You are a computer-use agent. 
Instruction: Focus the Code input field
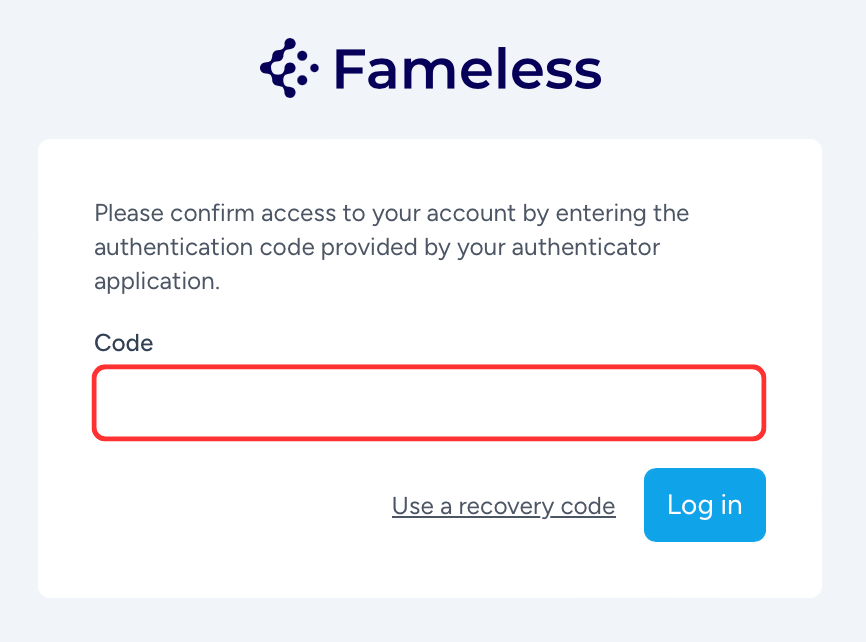[429, 403]
